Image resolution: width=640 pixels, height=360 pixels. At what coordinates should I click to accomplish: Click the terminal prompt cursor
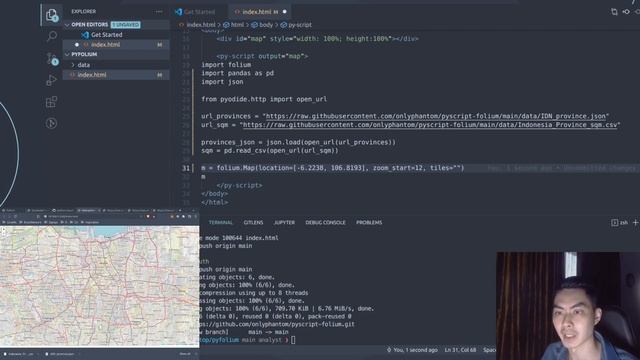pyautogui.click(x=293, y=340)
